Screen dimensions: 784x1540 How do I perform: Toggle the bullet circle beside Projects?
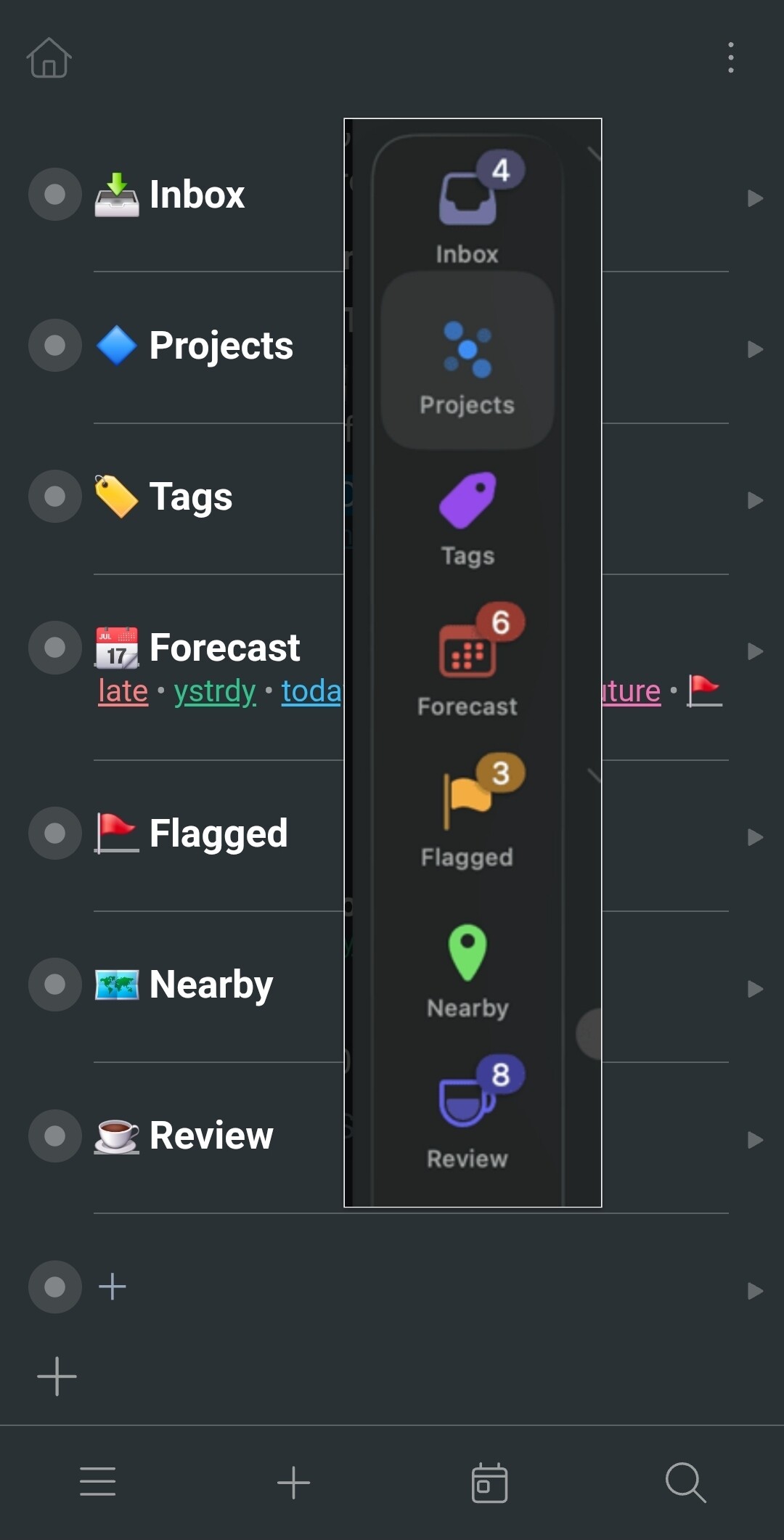[x=54, y=346]
